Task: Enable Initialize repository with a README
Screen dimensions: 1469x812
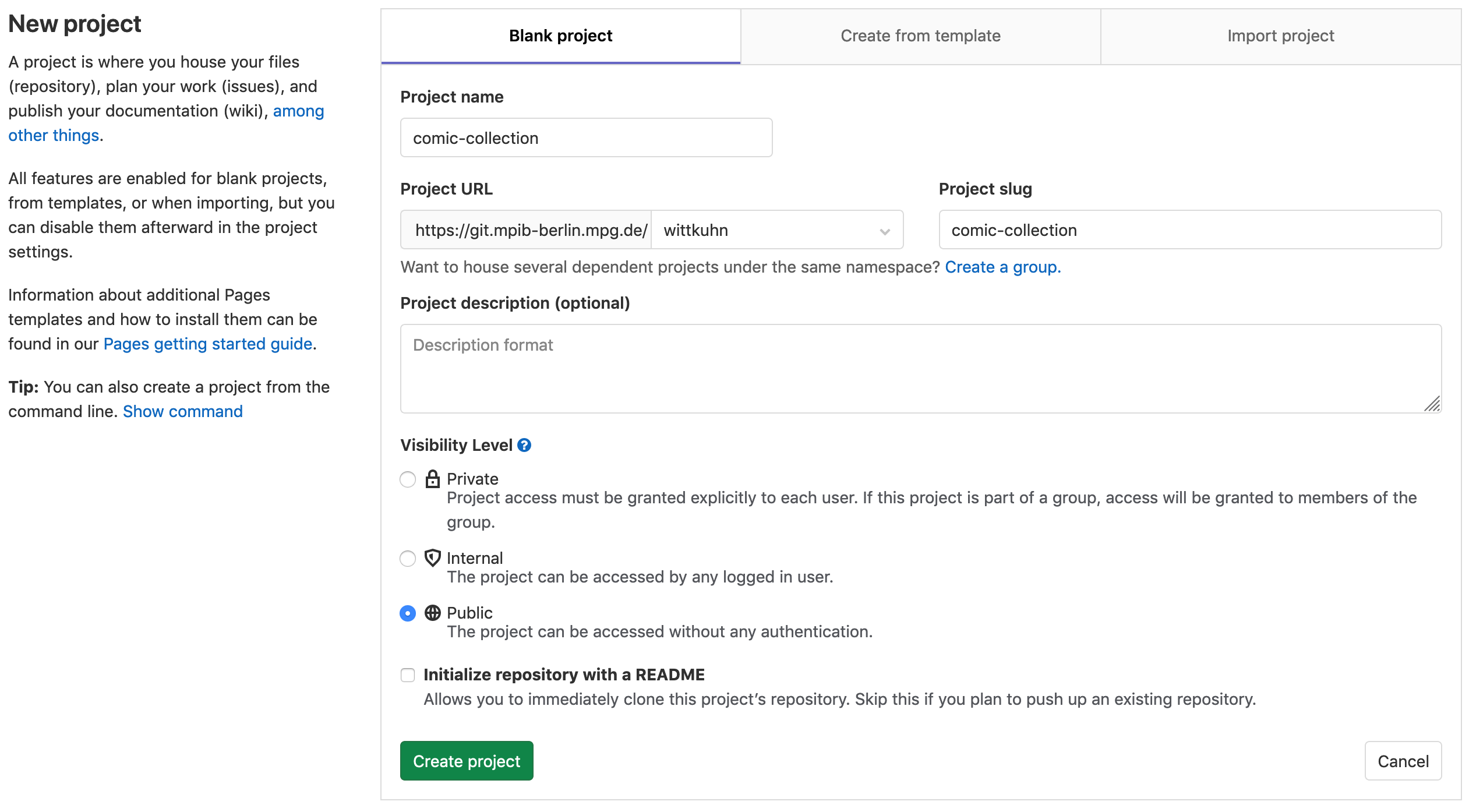Action: [x=408, y=675]
